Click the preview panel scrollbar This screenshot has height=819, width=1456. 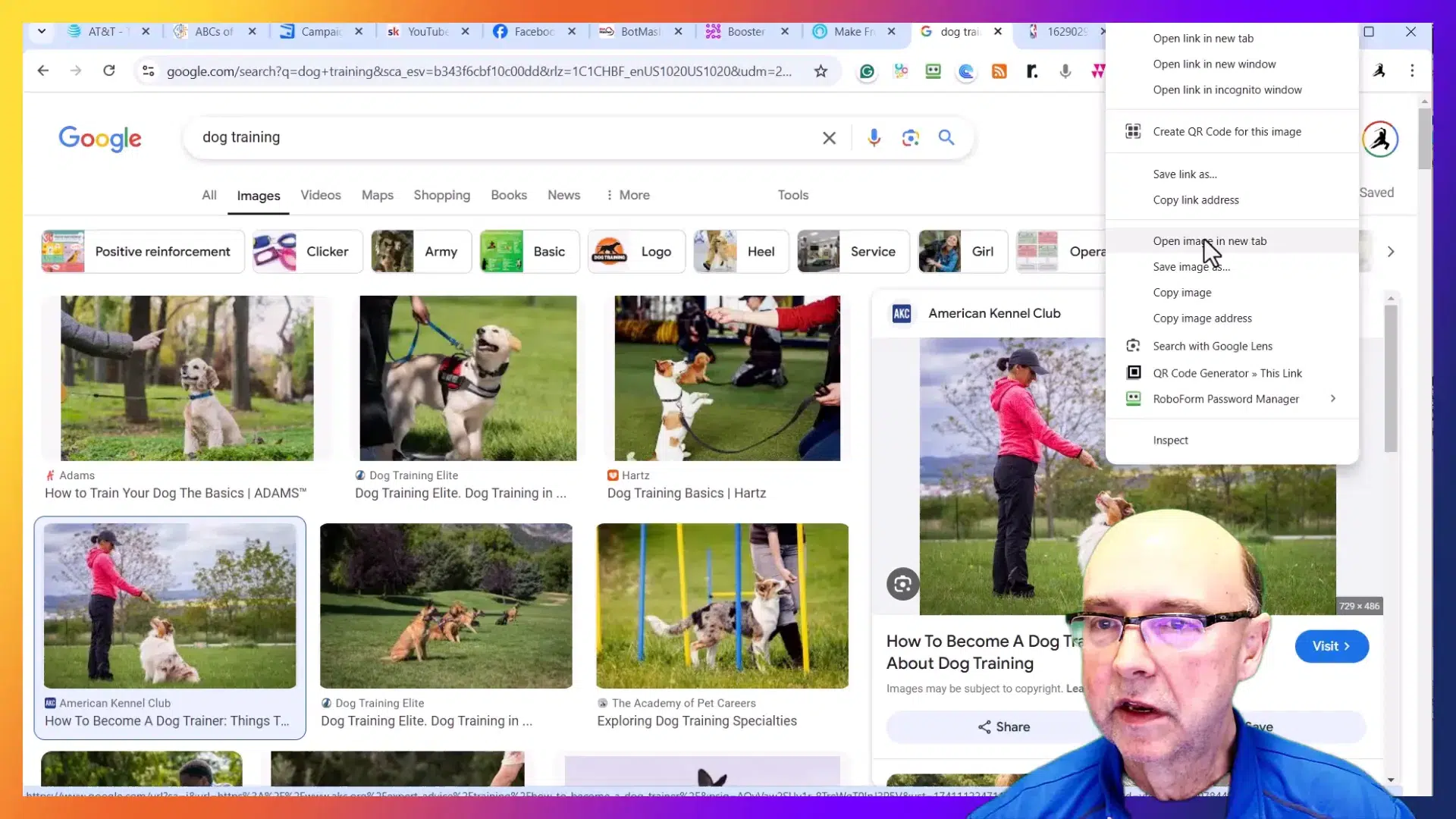click(1390, 379)
